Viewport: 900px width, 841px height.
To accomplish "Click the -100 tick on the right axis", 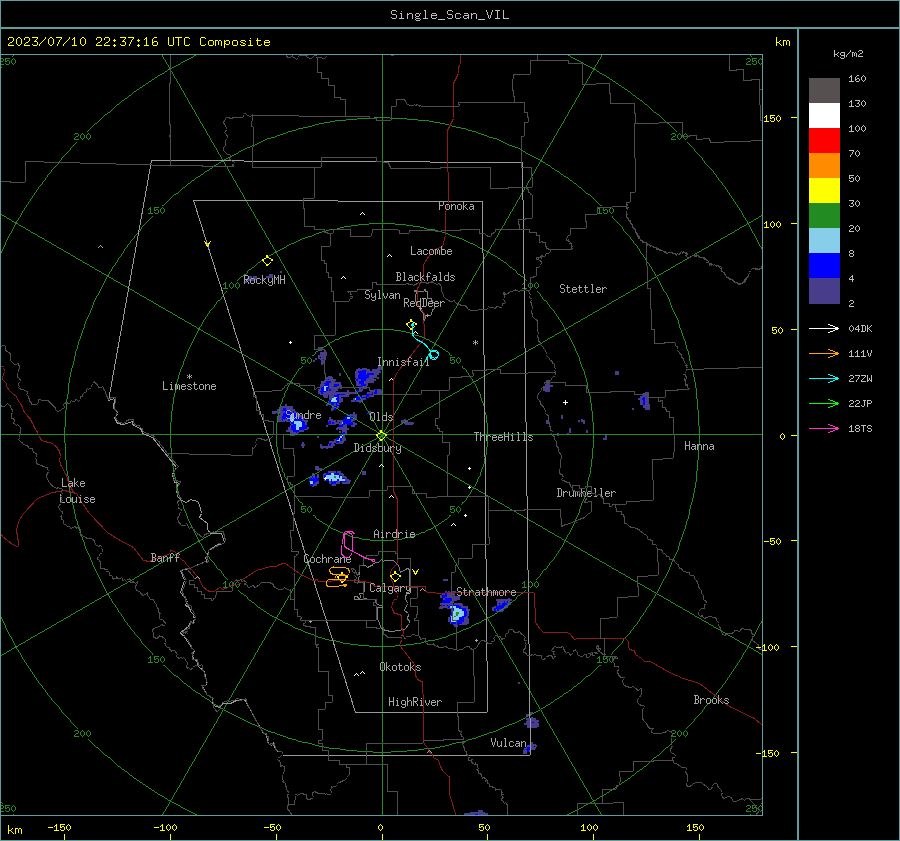I will click(767, 647).
